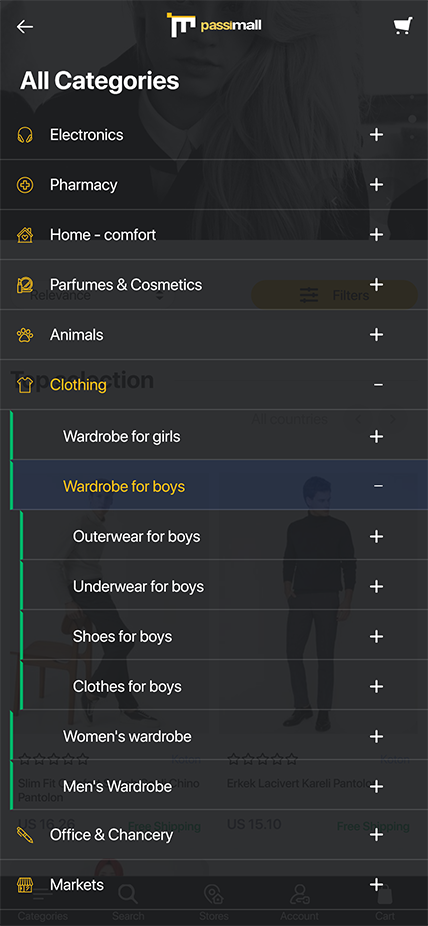Select the Electronics headphones icon
Screen dimensions: 428x926
click(25, 135)
